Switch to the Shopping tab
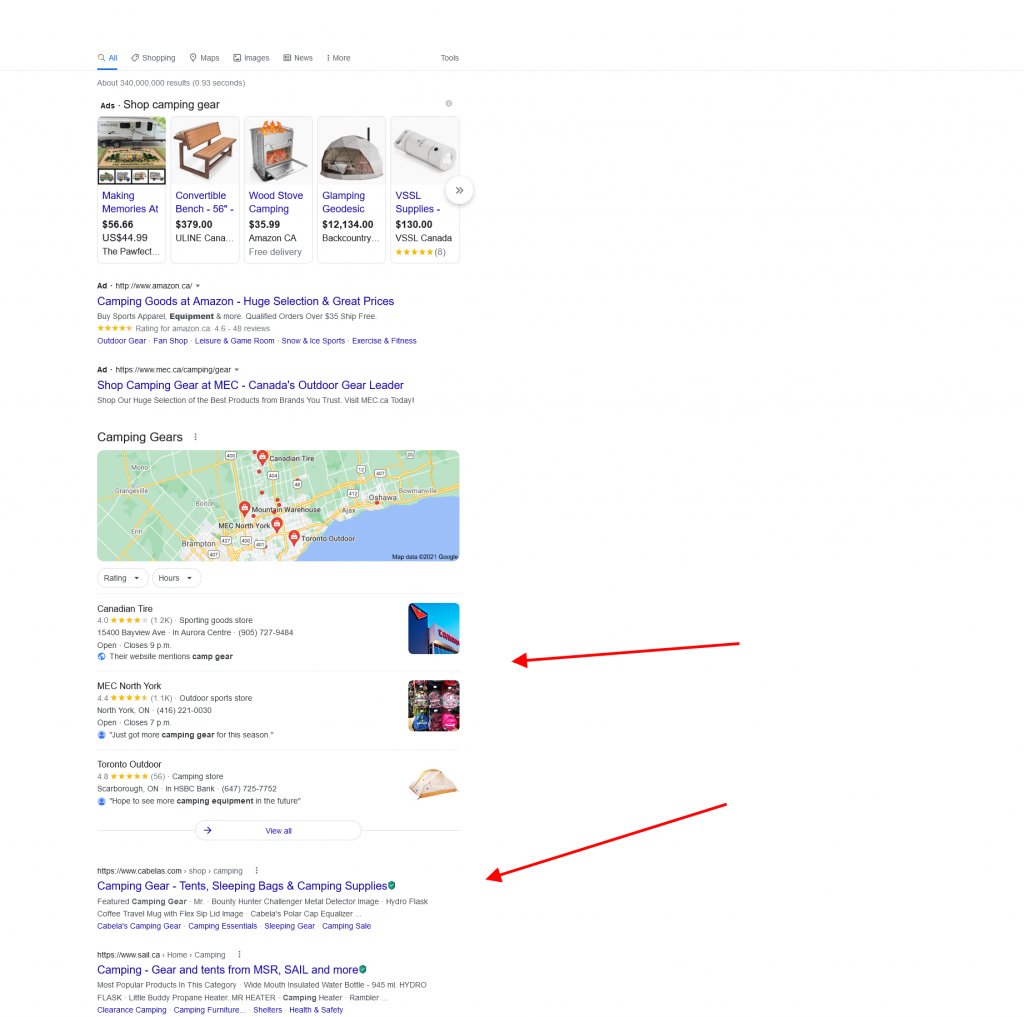This screenshot has width=1024, height=1017. 153,58
